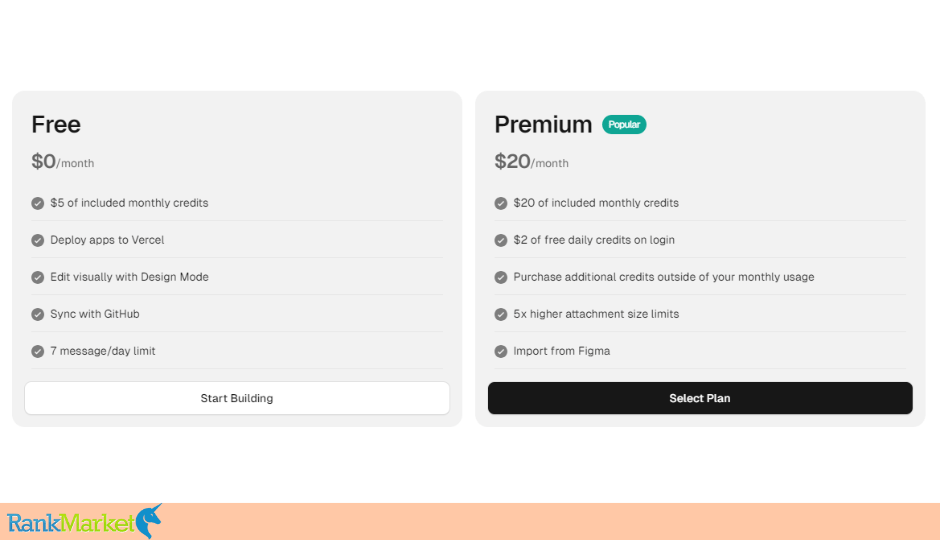Click the checkmark beside 7 message/day limit
The image size is (940, 540).
point(38,351)
